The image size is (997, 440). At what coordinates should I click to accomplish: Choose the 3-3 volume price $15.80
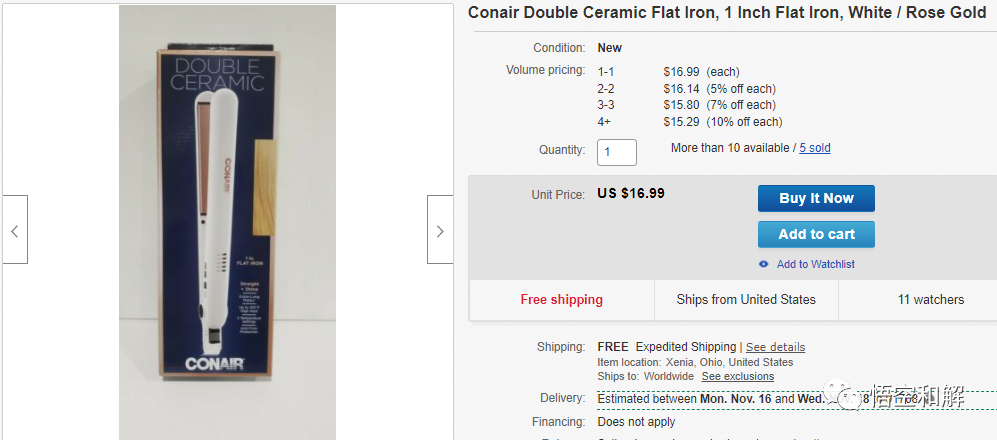click(x=684, y=105)
